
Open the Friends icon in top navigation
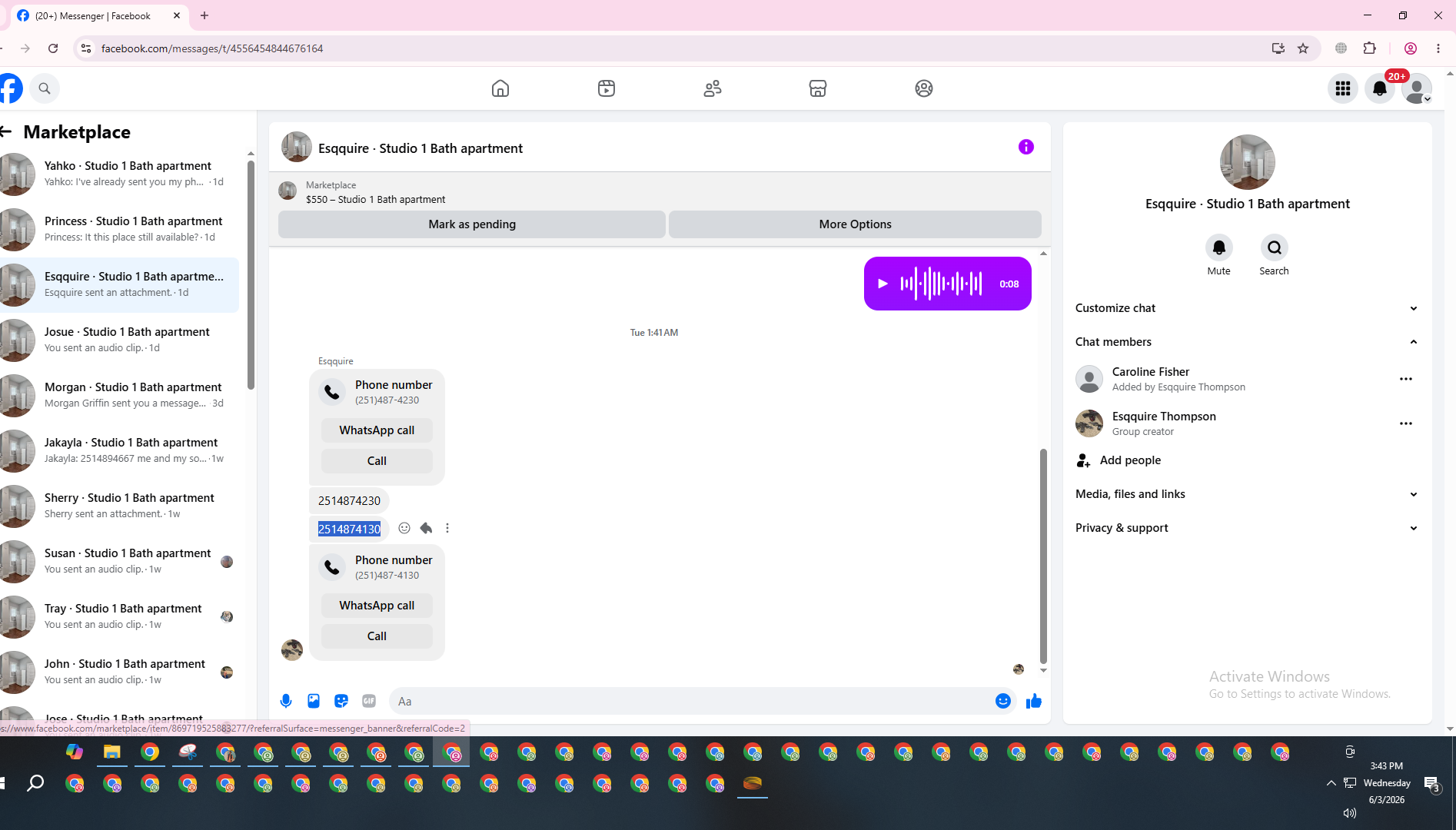(x=713, y=88)
